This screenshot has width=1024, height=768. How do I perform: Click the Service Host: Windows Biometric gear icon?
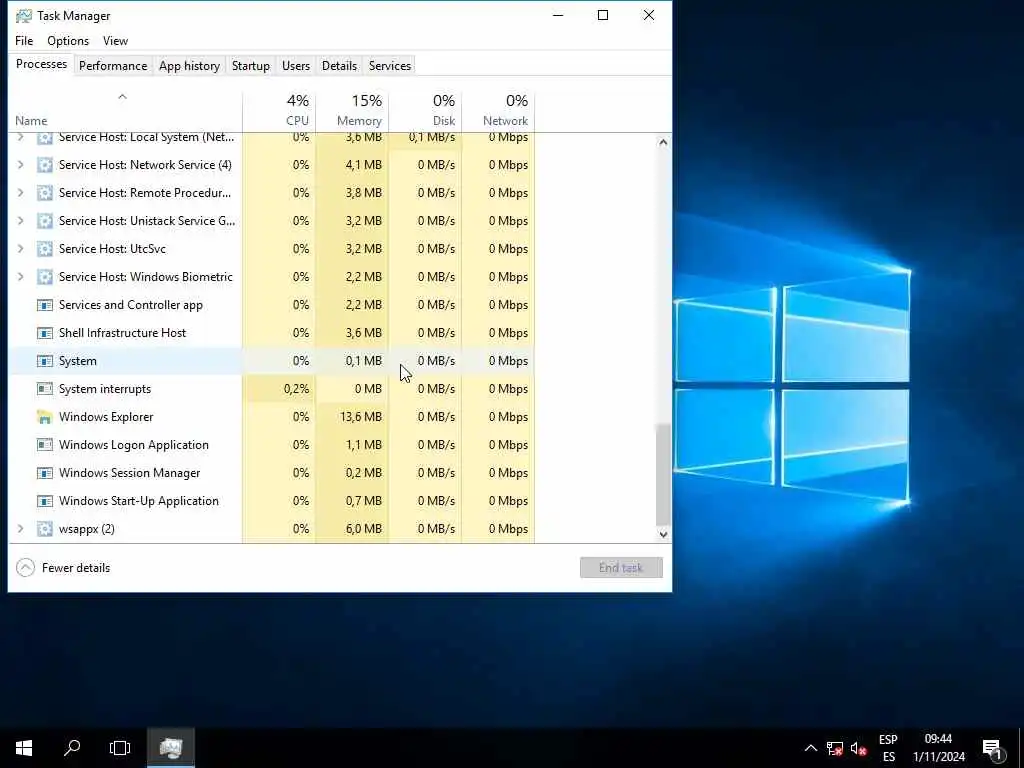point(44,278)
